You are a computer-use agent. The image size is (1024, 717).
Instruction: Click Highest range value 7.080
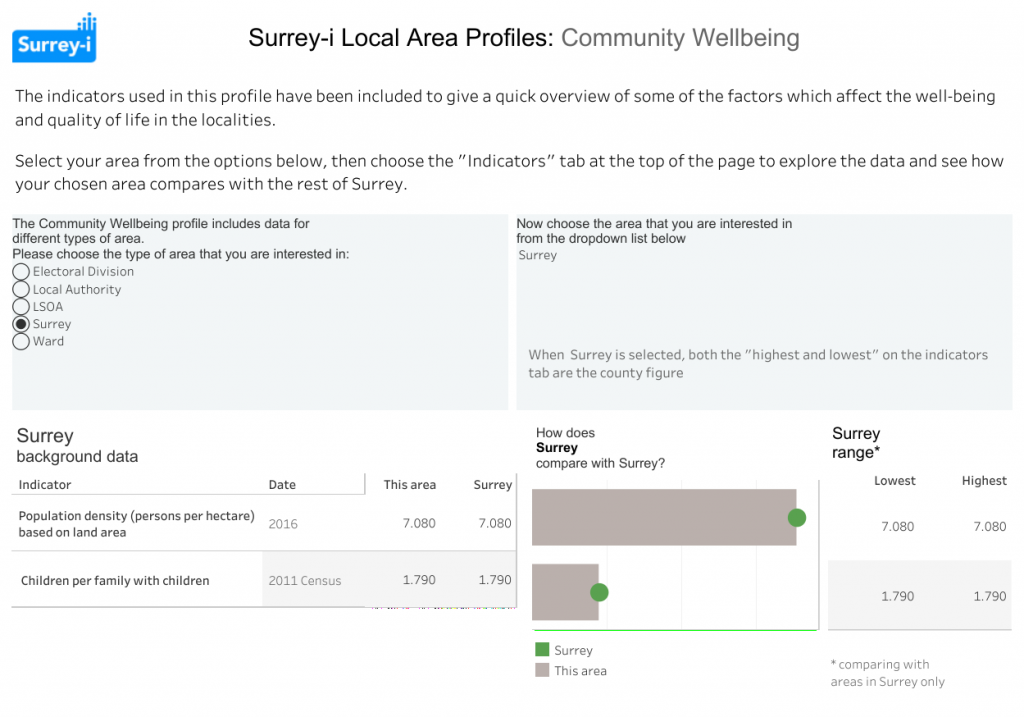(x=990, y=526)
